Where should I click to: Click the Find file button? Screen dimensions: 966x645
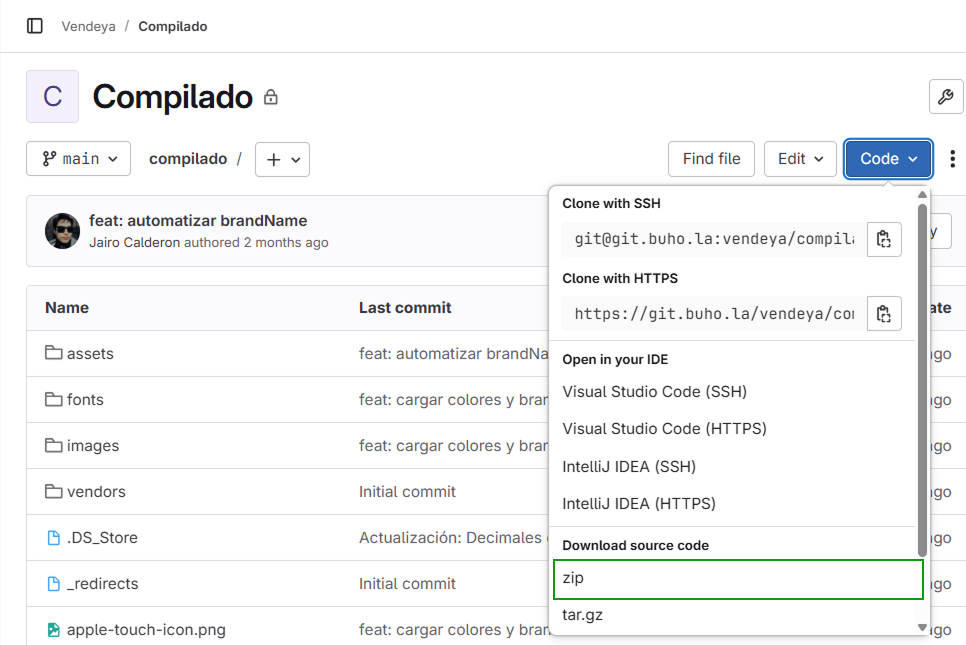tap(711, 159)
